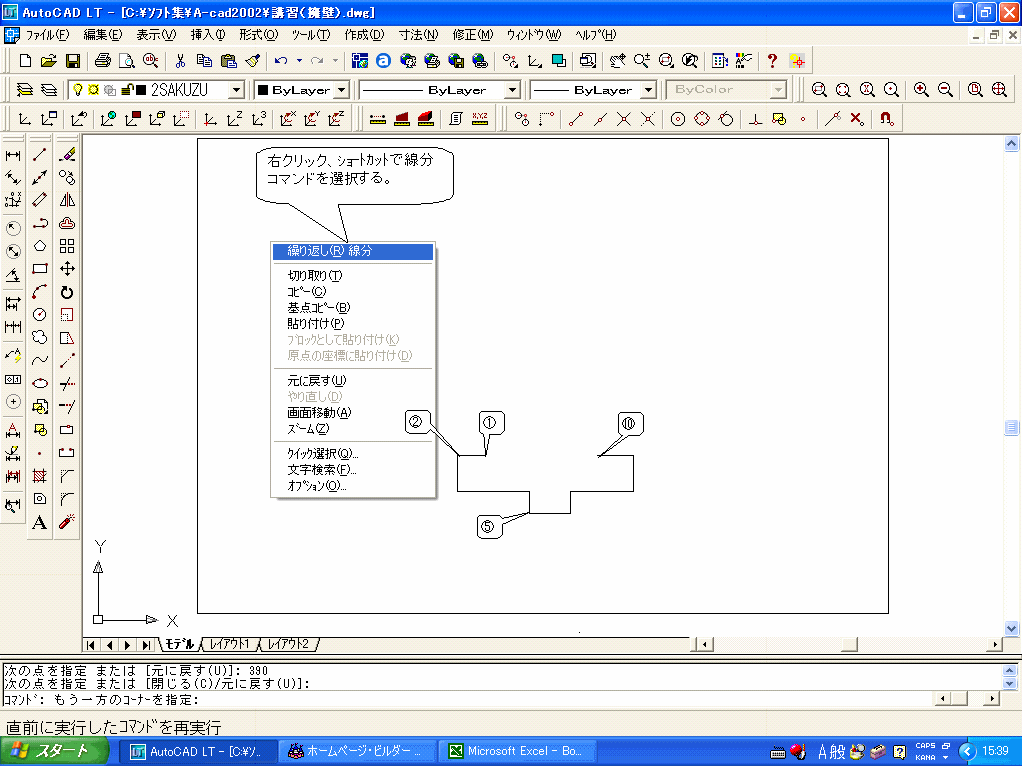This screenshot has width=1023, height=767.
Task: Expand the 2SAKUZU layer dropdown
Action: coord(237,89)
